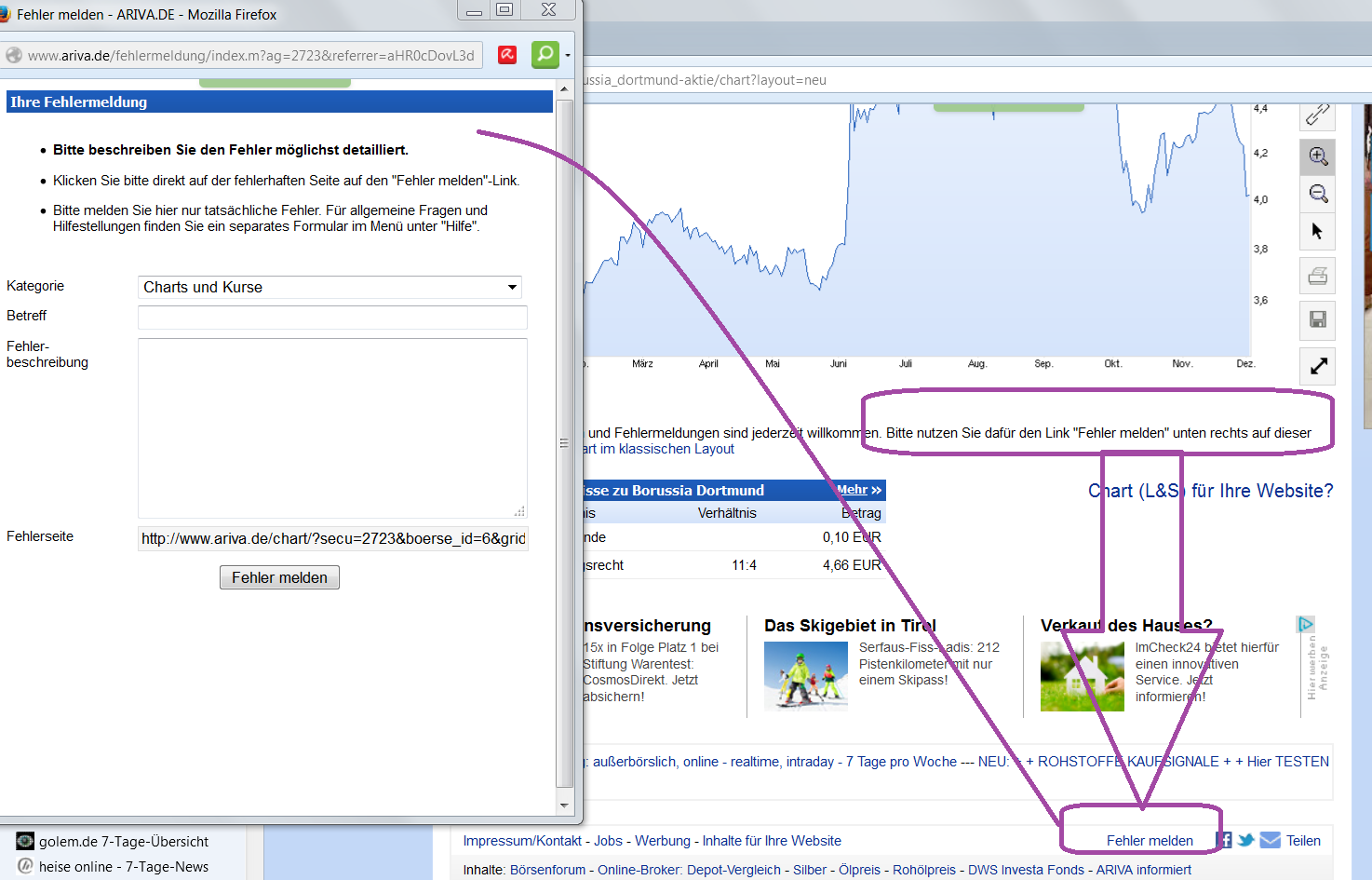The image size is (1372, 880).
Task: Open 'Chart (L&S) für Ihre Website?' link
Action: pyautogui.click(x=1210, y=491)
